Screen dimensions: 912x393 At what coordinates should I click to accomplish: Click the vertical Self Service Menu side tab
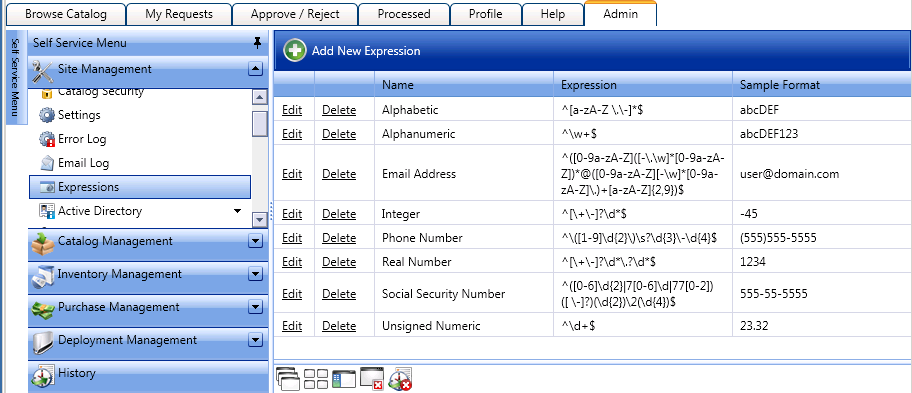[x=16, y=77]
